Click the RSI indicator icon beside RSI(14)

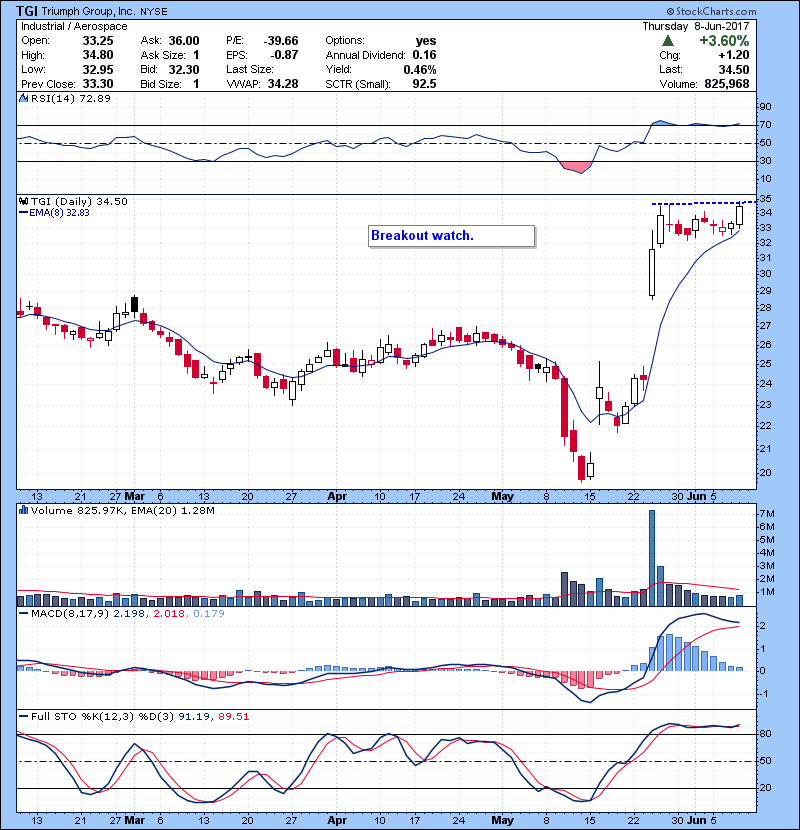point(23,98)
